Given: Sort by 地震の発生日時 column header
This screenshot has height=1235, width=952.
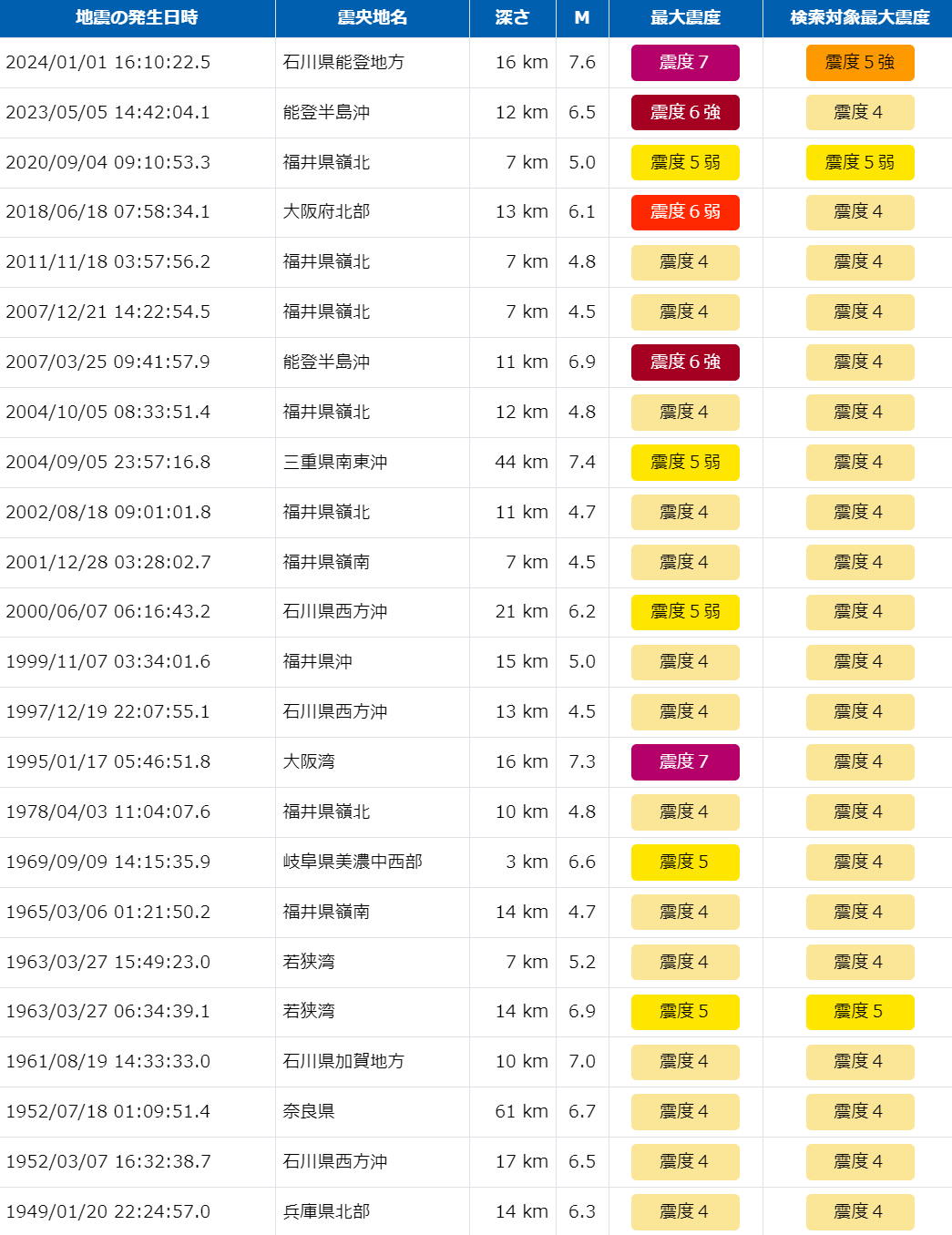Looking at the screenshot, I should (x=137, y=17).
